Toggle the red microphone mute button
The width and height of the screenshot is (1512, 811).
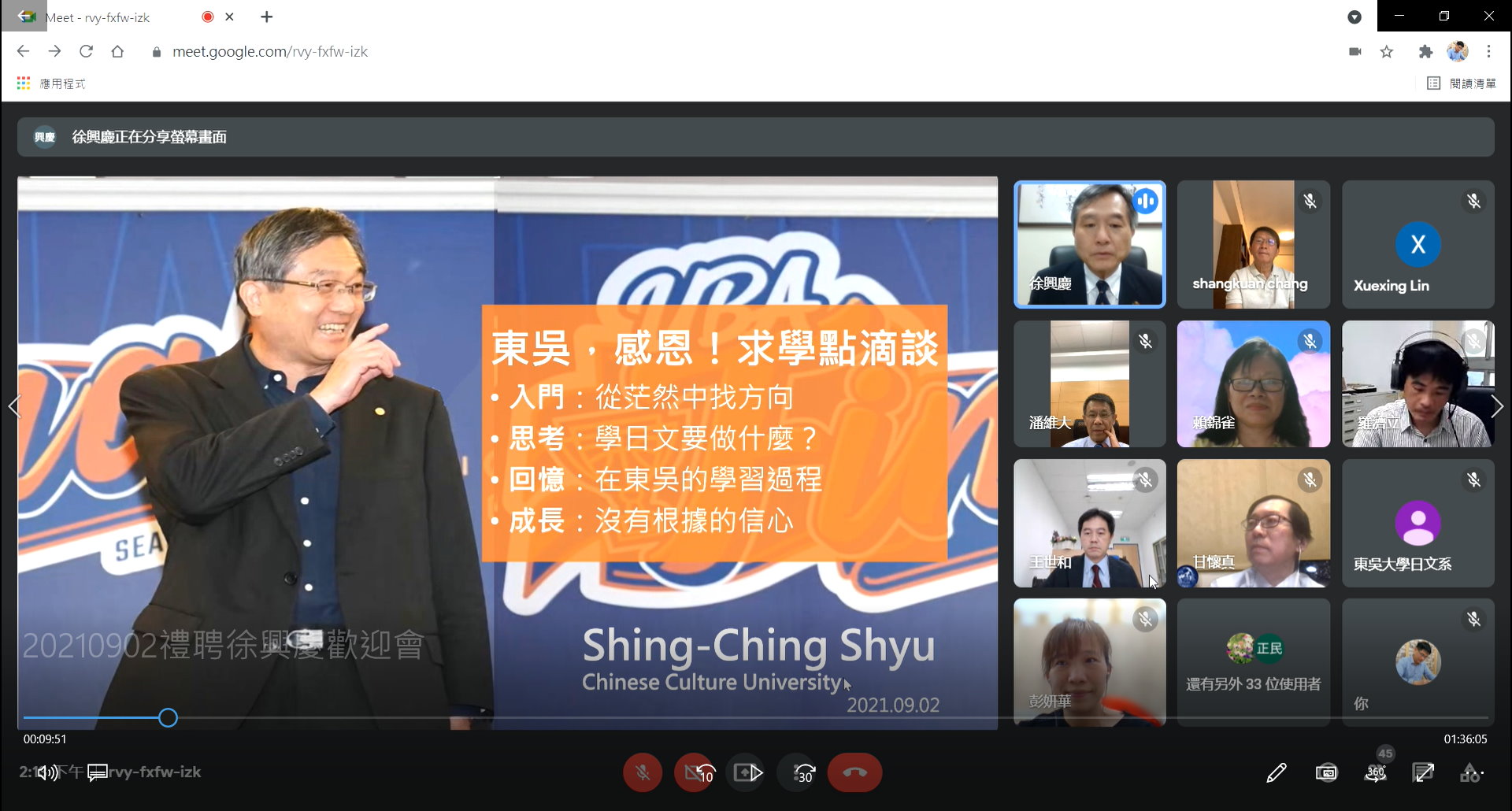click(x=643, y=772)
